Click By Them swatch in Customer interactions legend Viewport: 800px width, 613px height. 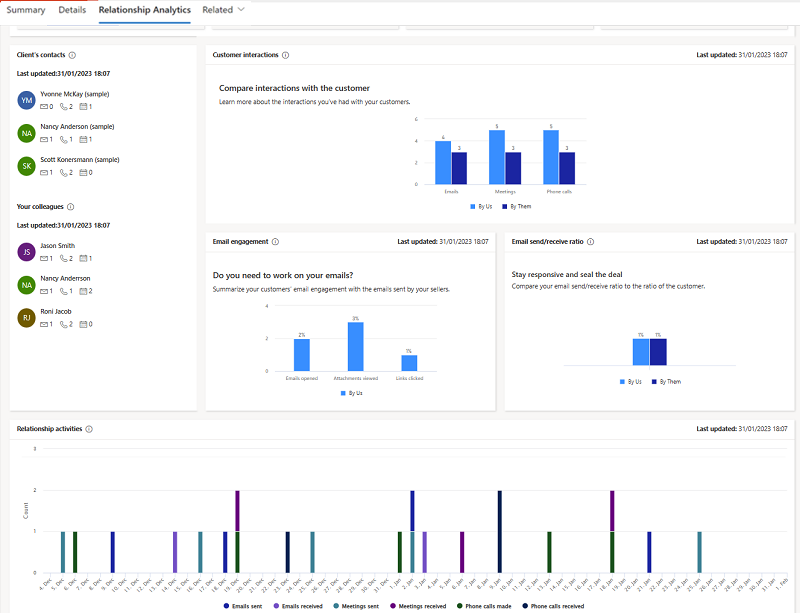(504, 206)
